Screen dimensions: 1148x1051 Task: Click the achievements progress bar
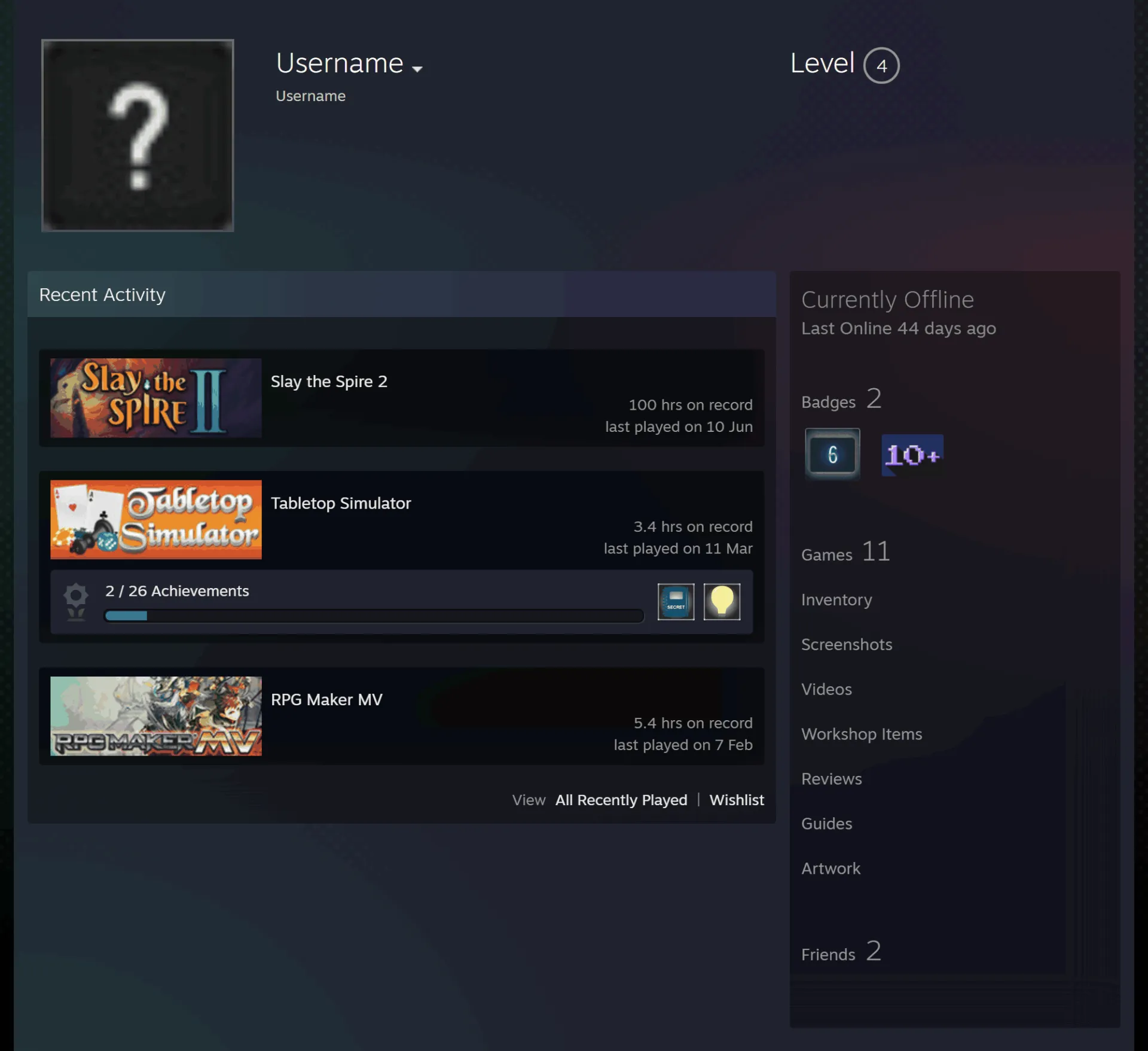coord(374,616)
